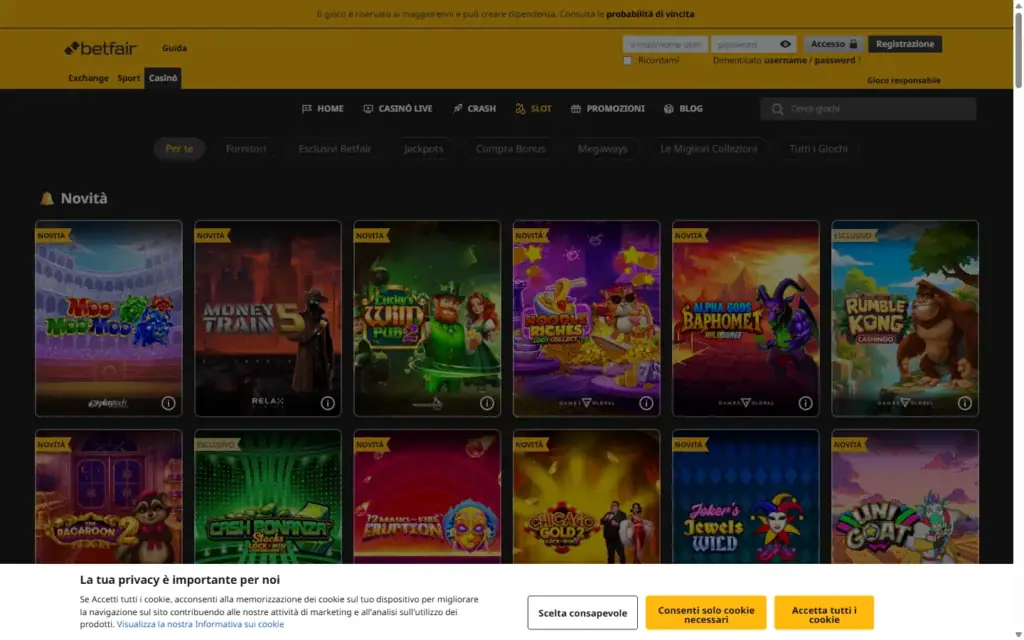Open 12 Masks of Fire Eruption thumbnail
The width and height of the screenshot is (1024, 640).
(x=427, y=497)
